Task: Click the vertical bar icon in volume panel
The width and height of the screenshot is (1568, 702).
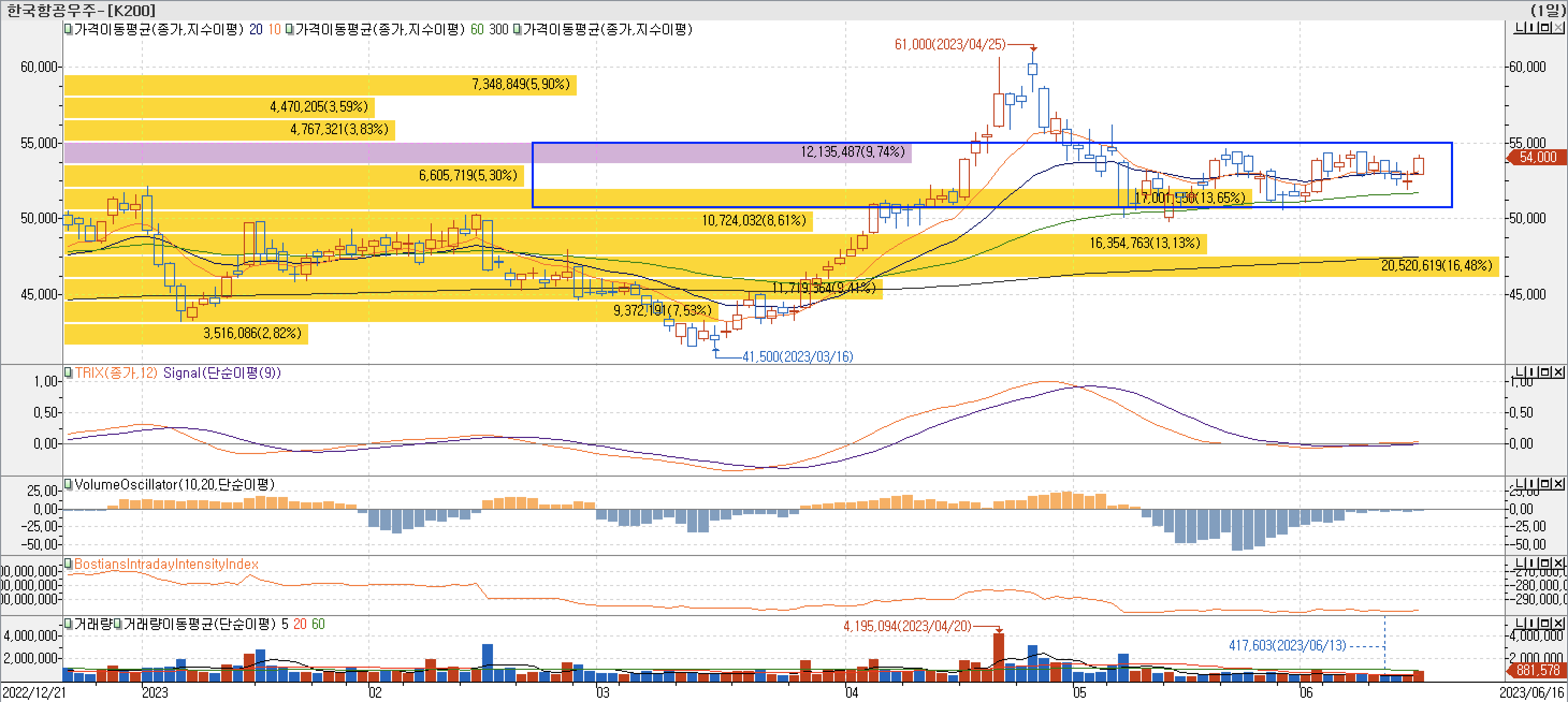Action: (x=1533, y=623)
